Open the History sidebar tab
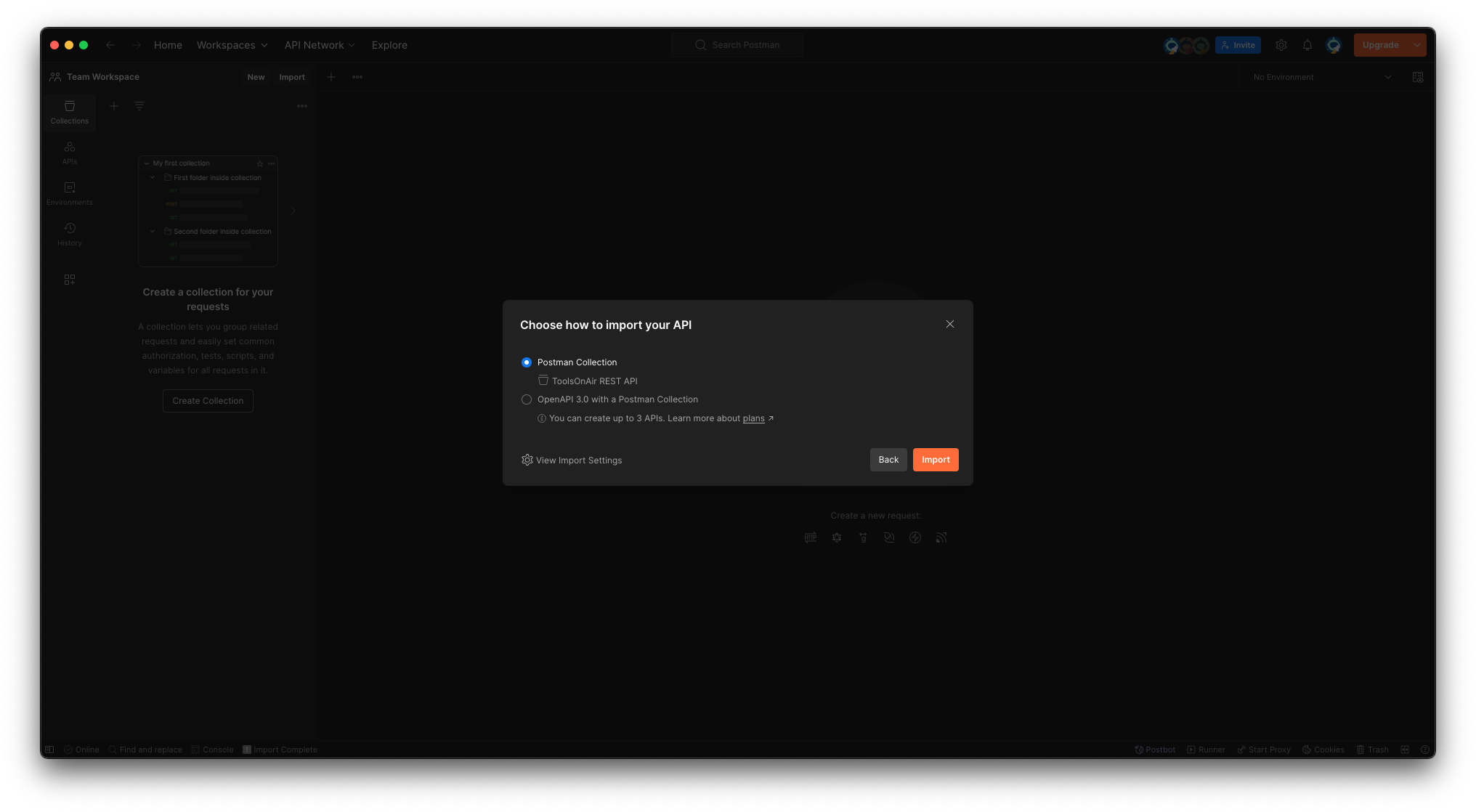The image size is (1476, 812). pos(70,235)
